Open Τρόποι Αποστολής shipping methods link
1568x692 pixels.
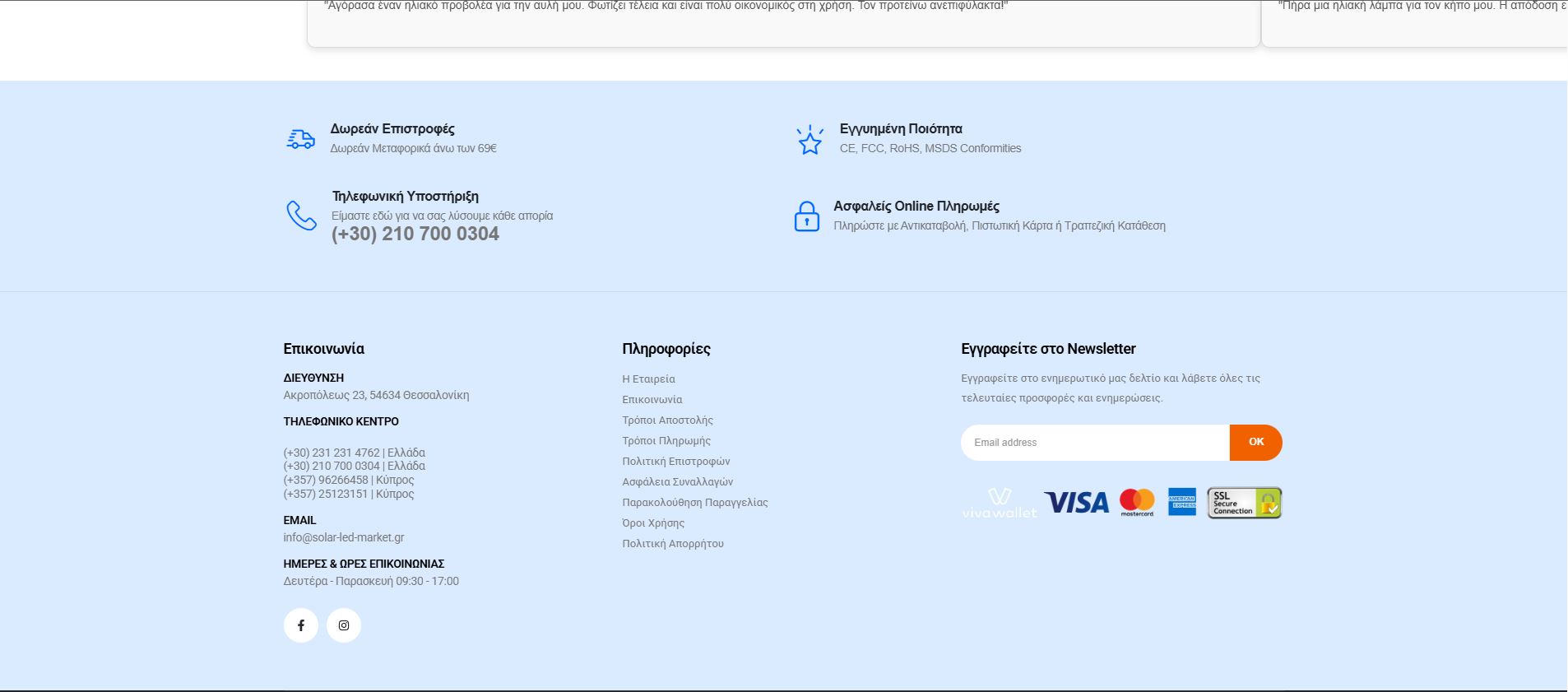click(667, 420)
